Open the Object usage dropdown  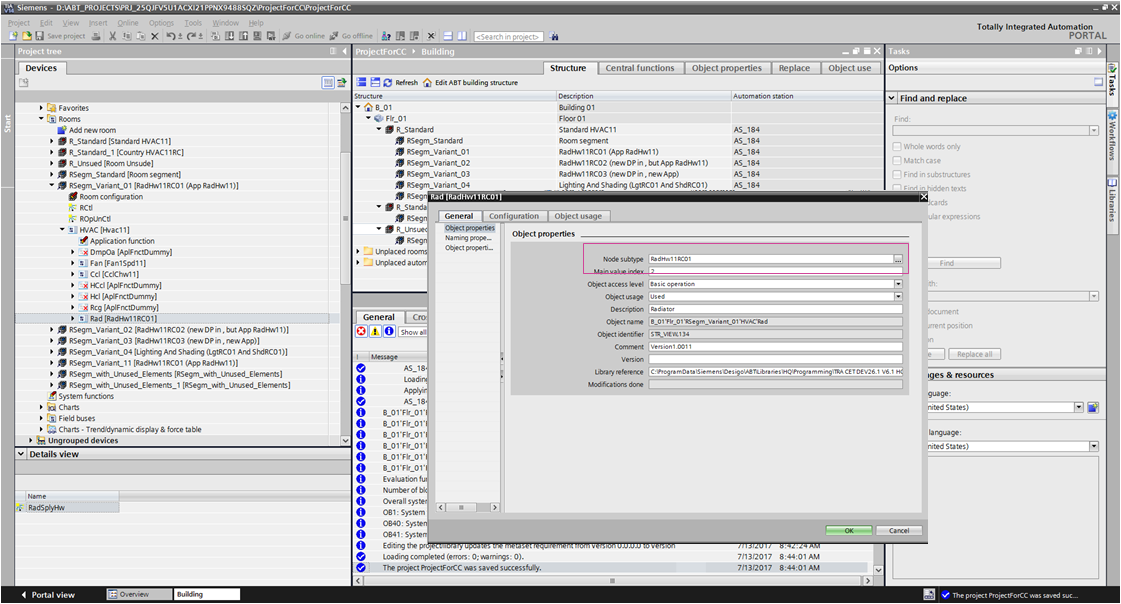point(899,295)
